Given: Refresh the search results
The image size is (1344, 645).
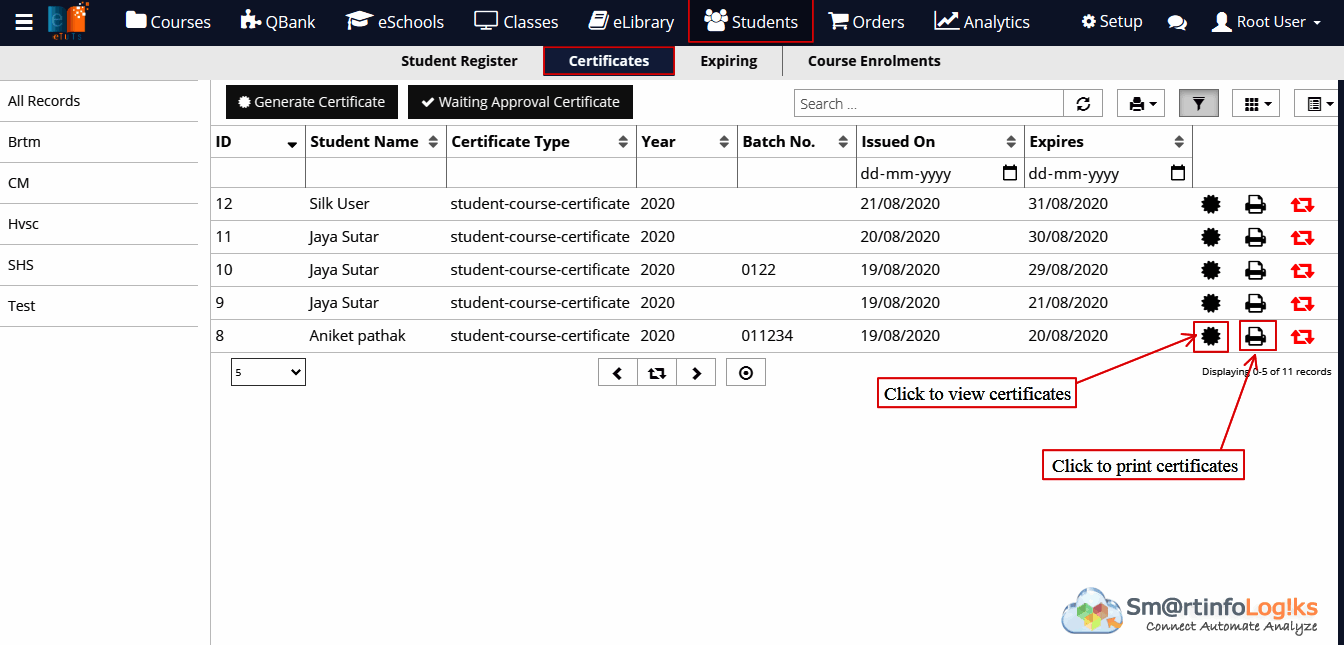Looking at the screenshot, I should [x=1083, y=104].
